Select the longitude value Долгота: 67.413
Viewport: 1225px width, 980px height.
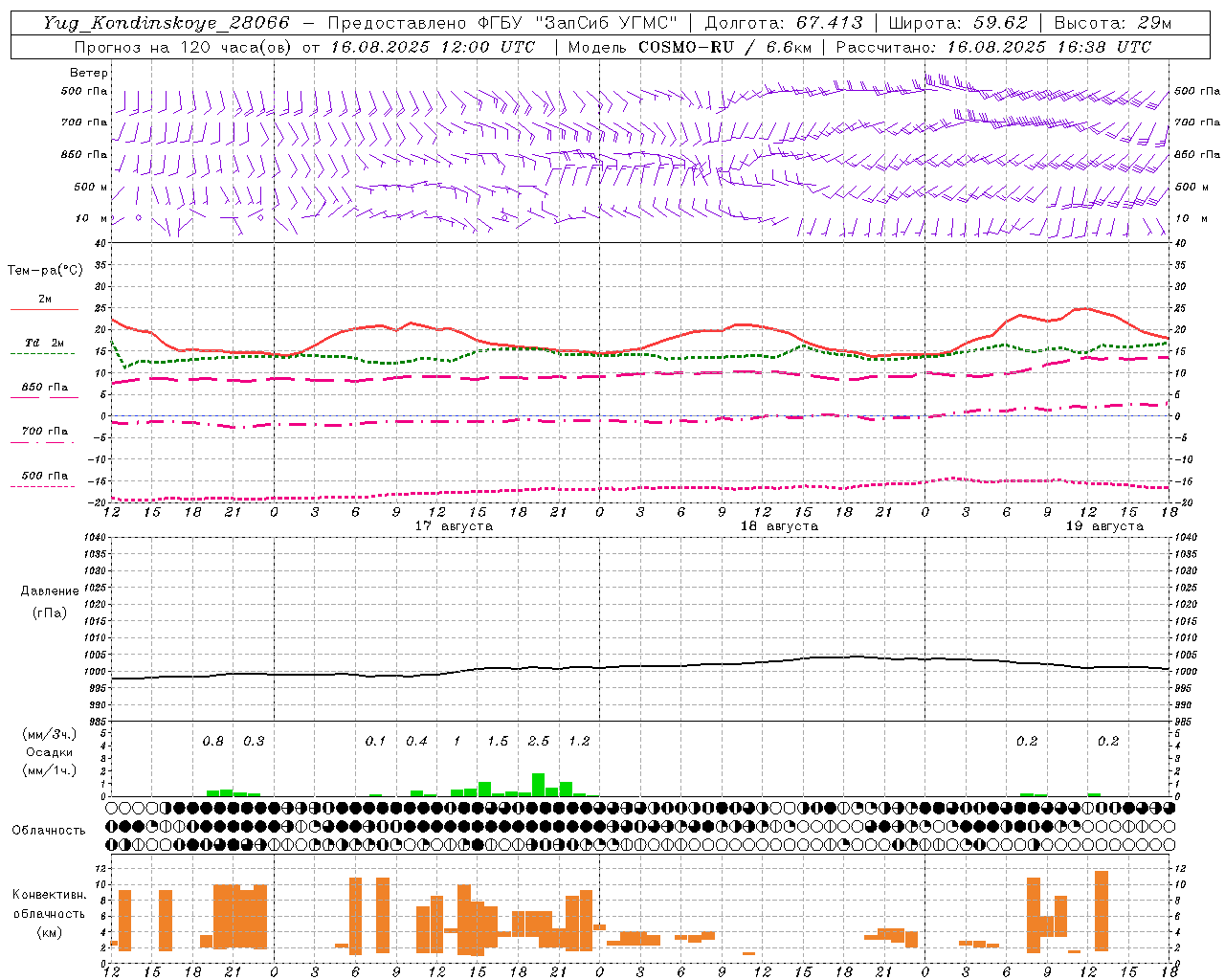(784, 23)
